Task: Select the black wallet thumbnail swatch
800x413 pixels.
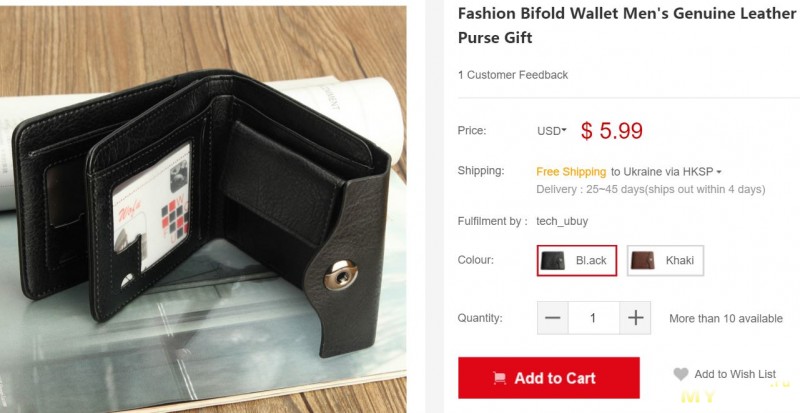Action: pyautogui.click(x=553, y=260)
